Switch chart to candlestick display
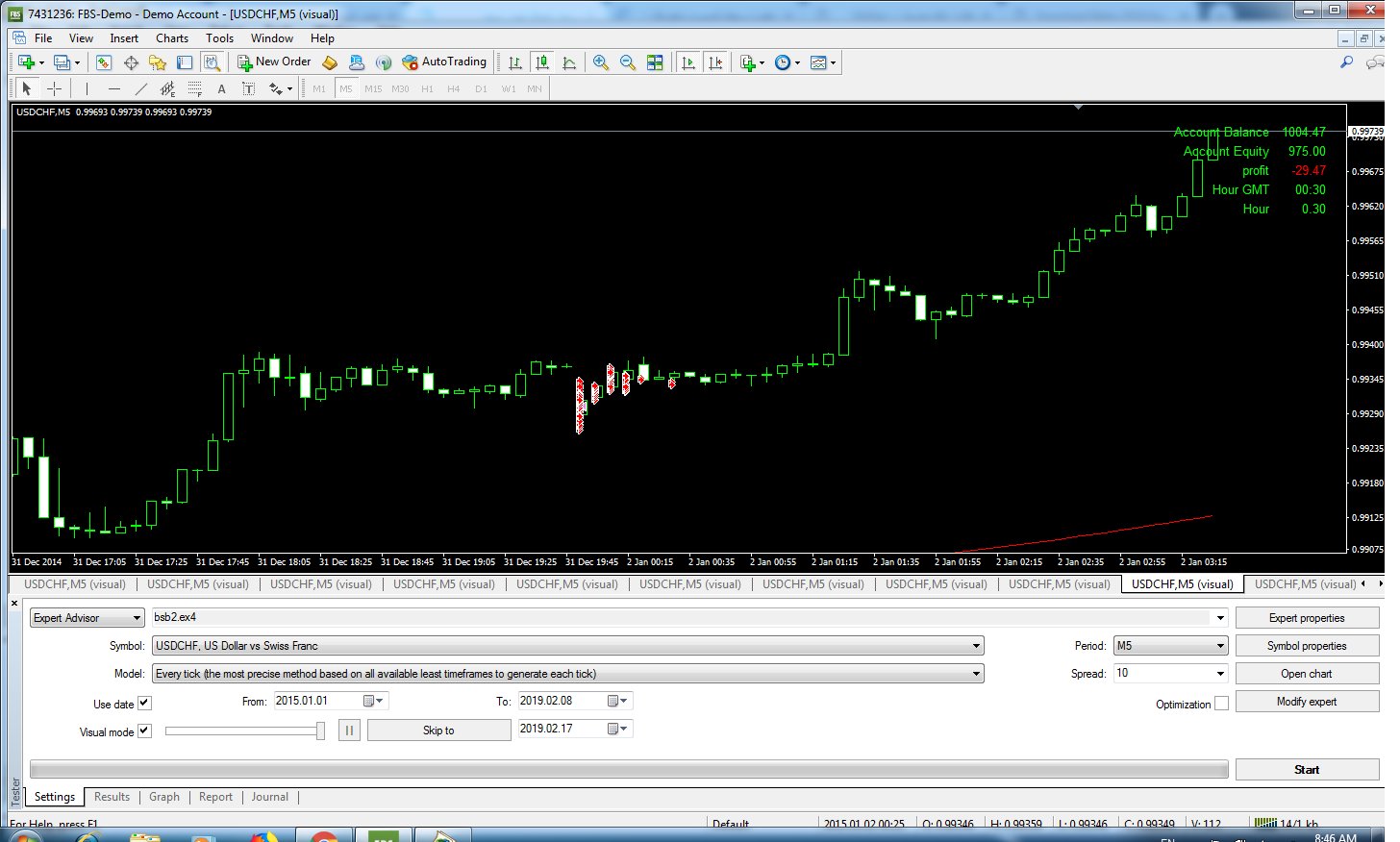 tap(542, 62)
